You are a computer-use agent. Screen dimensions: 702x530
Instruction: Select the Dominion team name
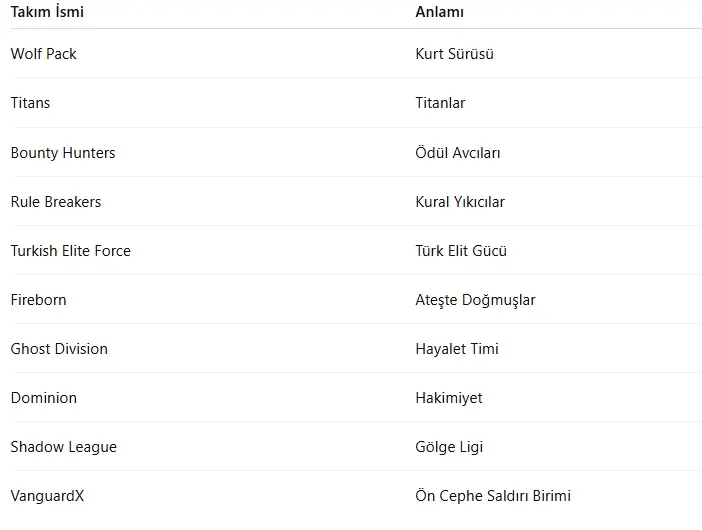pyautogui.click(x=44, y=398)
